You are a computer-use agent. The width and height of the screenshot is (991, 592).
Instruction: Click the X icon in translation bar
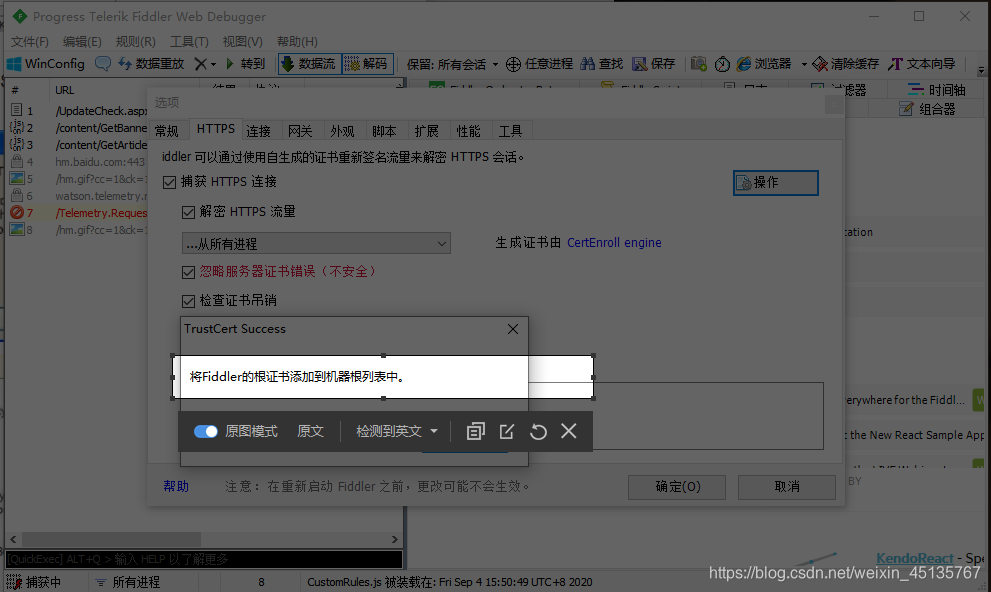coord(569,431)
